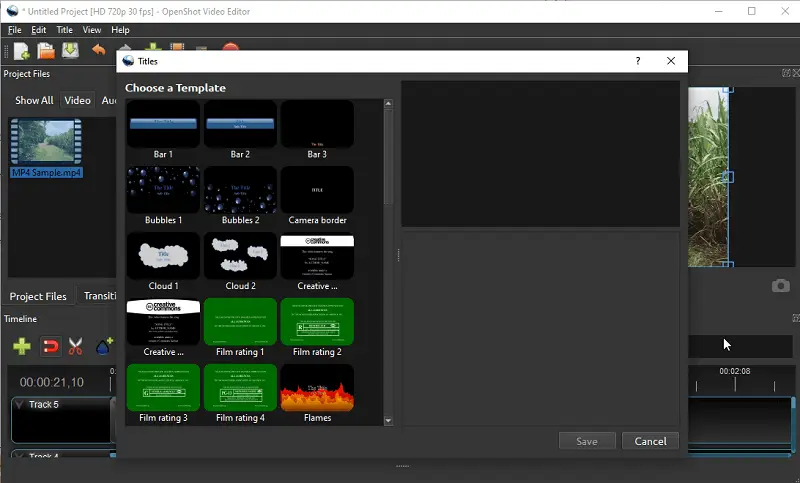Pick the Cloud 2 template
The width and height of the screenshot is (800, 483).
[240, 262]
